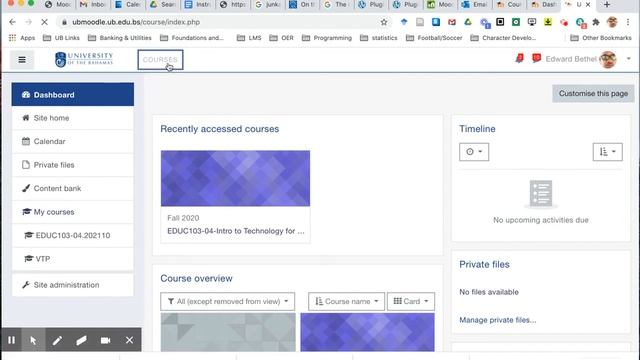Switch to the Inbox Gmail tab
The height and width of the screenshot is (360, 640).
[93, 5]
